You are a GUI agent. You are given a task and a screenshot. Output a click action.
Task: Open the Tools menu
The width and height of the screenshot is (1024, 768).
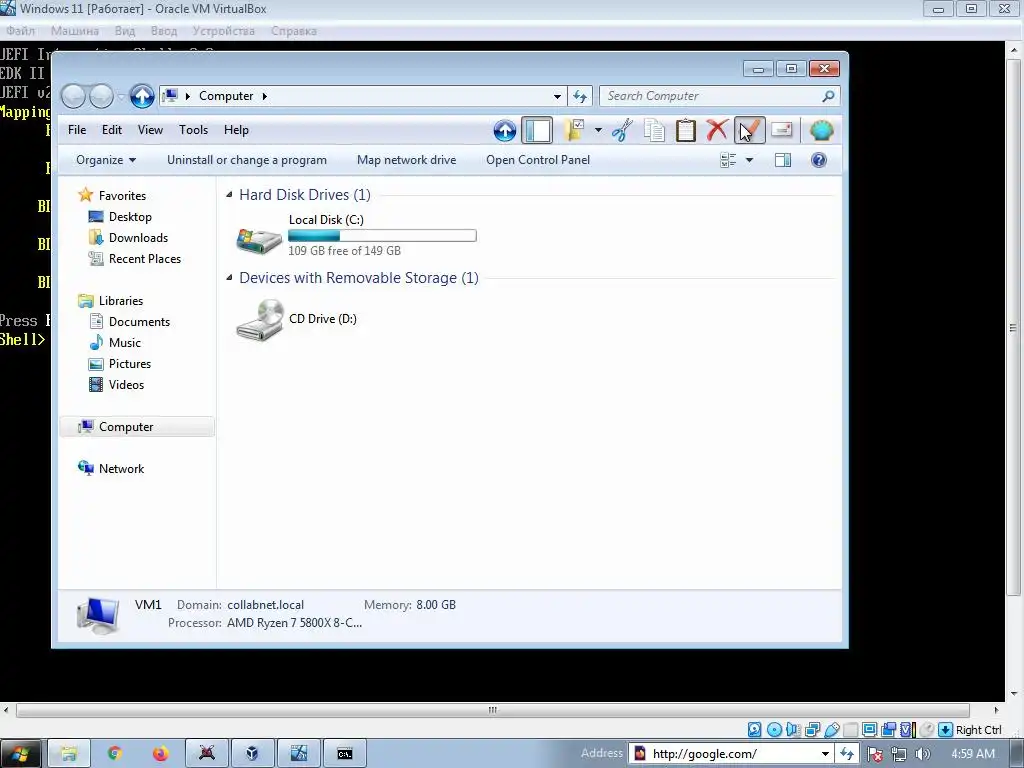(193, 130)
